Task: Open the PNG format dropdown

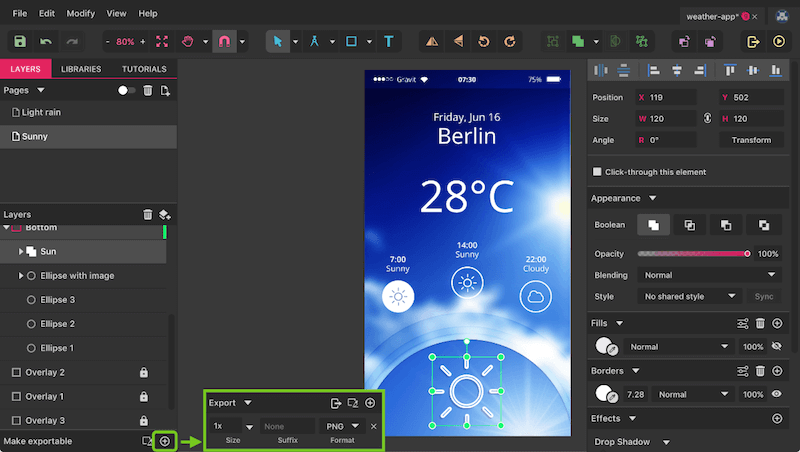Action: (x=341, y=426)
